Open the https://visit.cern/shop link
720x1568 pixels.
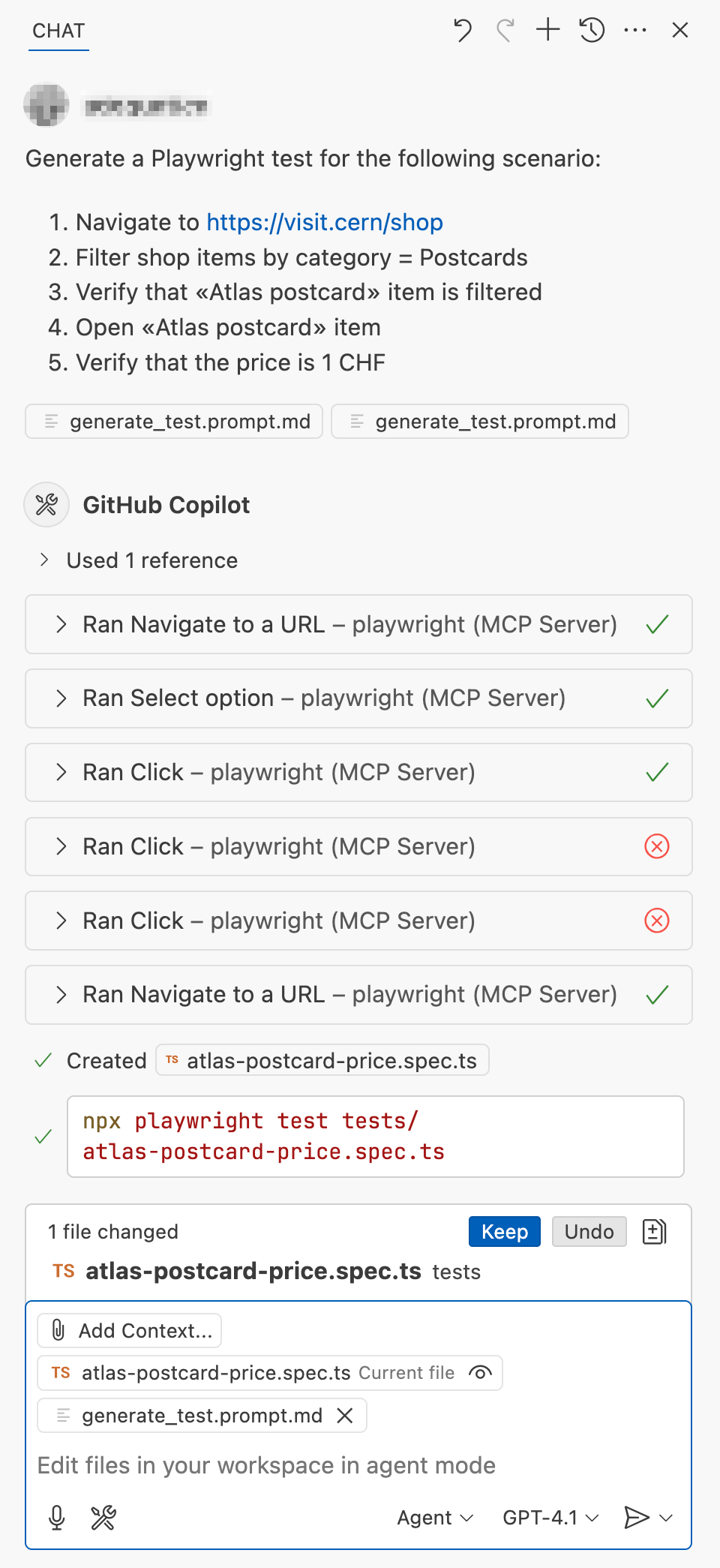coord(325,222)
